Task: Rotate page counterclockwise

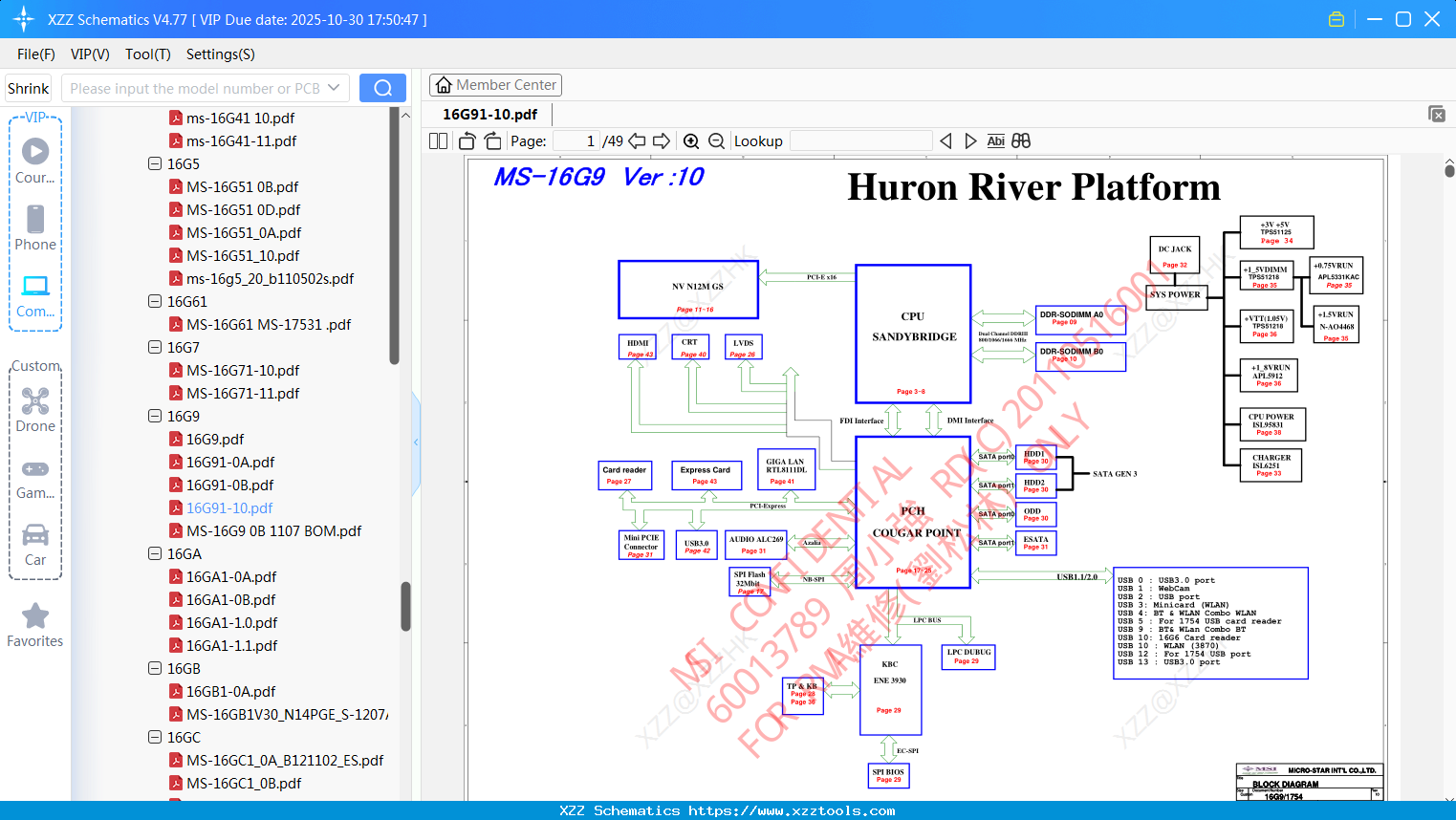Action: click(467, 140)
